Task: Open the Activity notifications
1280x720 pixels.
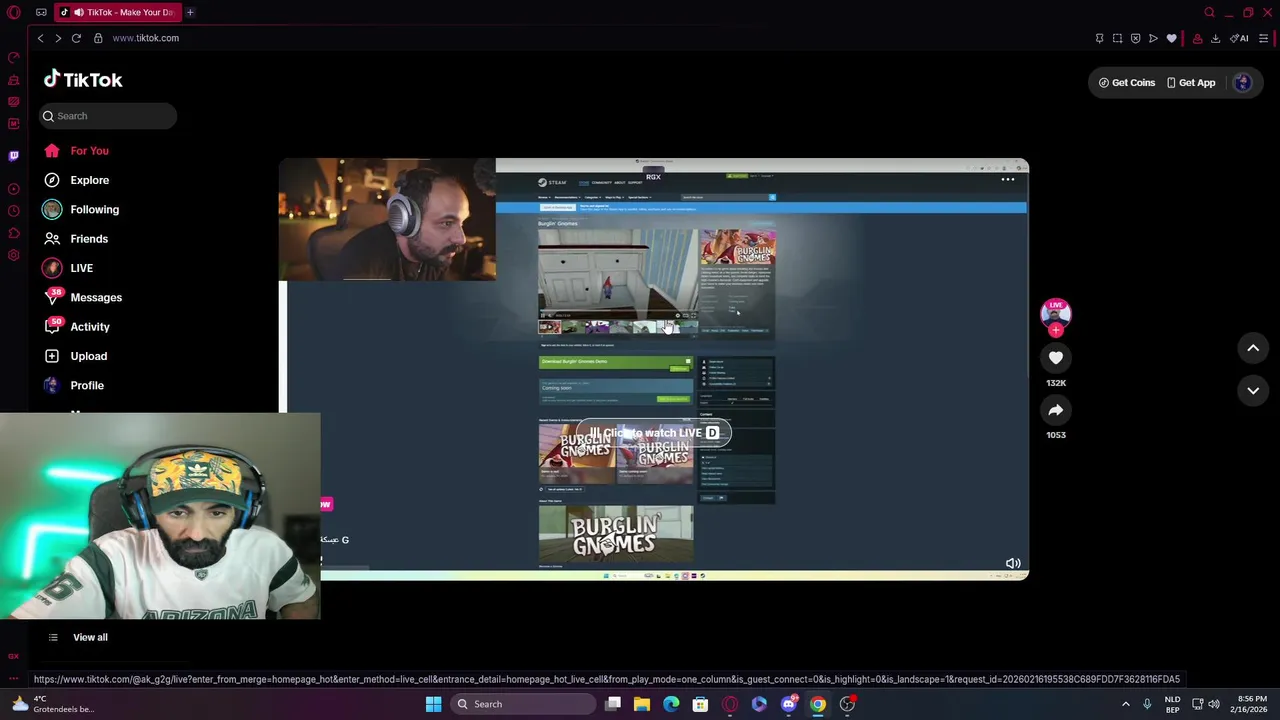Action: [x=77, y=327]
